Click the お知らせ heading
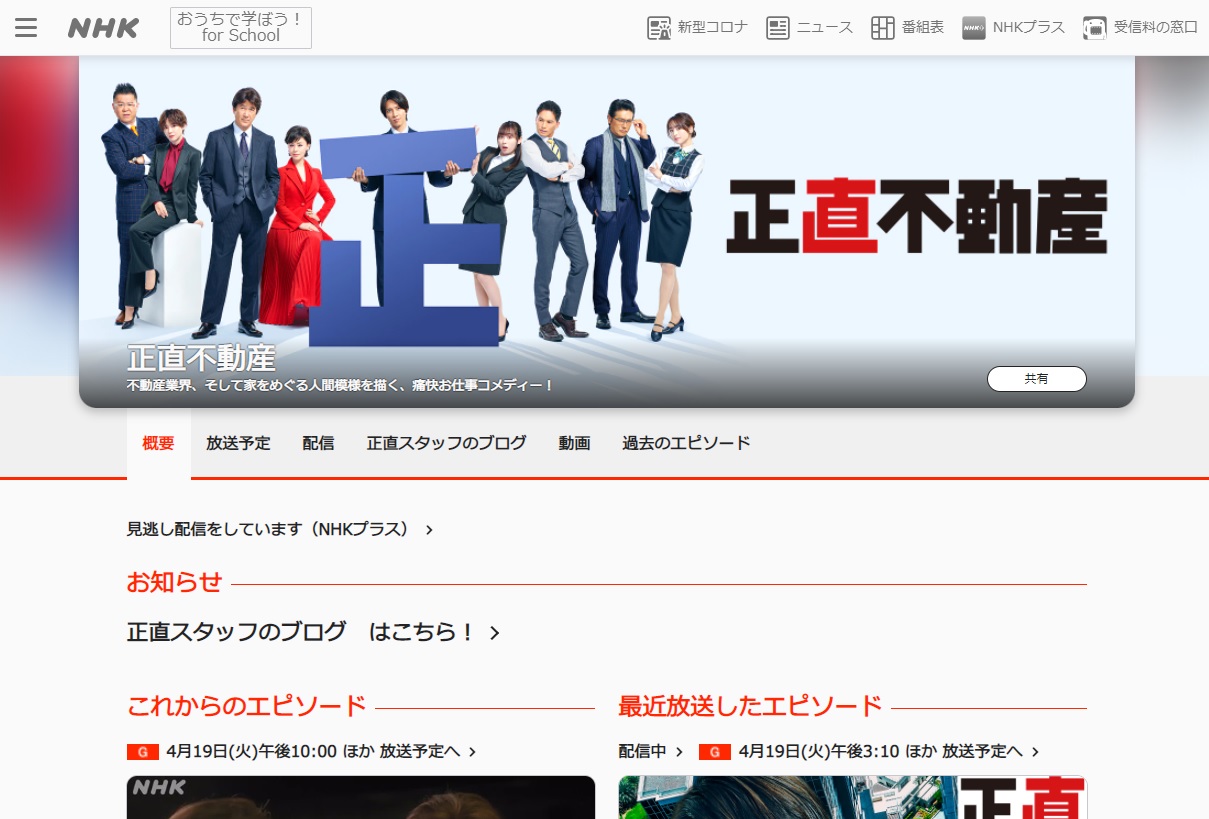1209x819 pixels. pyautogui.click(x=174, y=582)
